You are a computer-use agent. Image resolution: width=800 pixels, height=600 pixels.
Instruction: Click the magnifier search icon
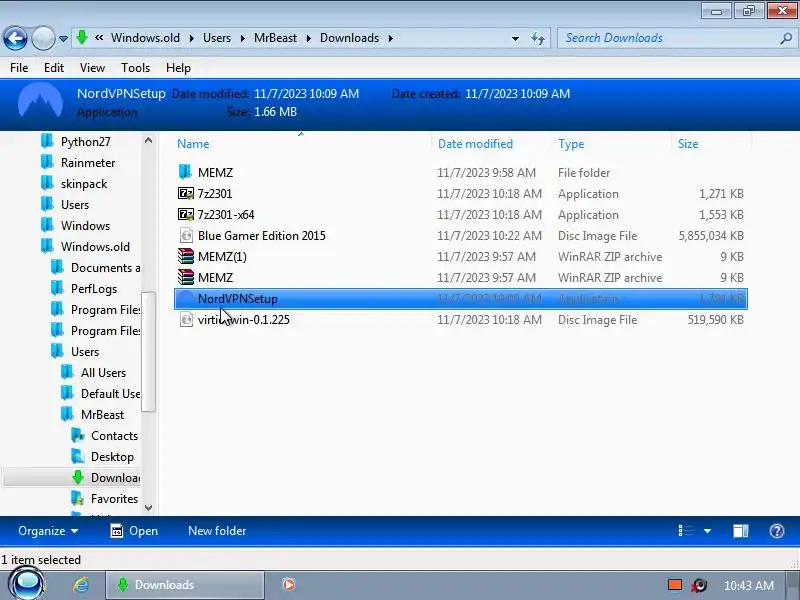click(786, 38)
